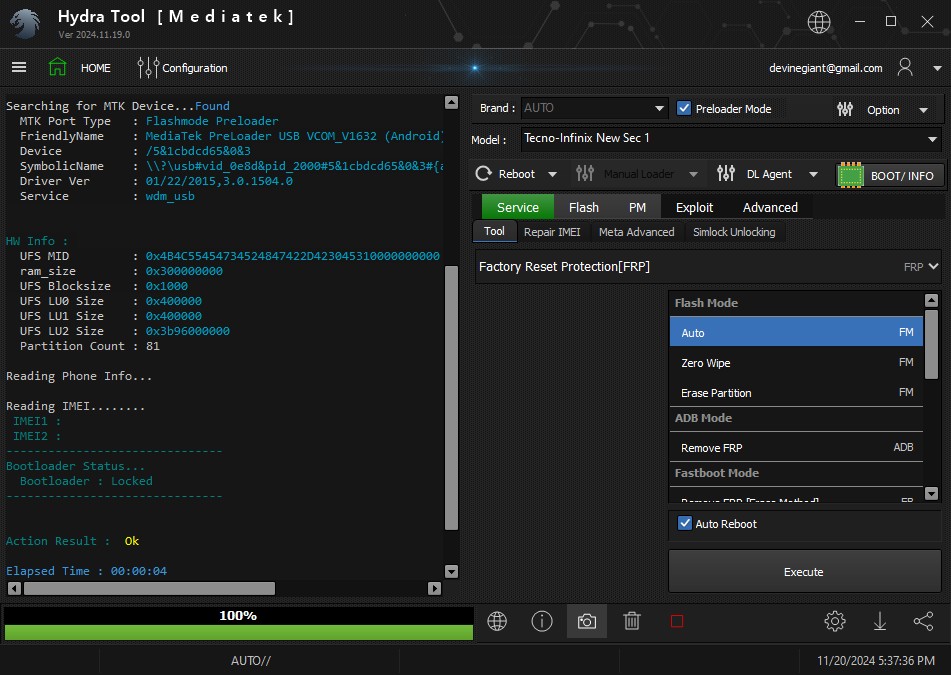Image resolution: width=951 pixels, height=675 pixels.
Task: Click the Hydra Tool dragon logo
Action: (25, 24)
